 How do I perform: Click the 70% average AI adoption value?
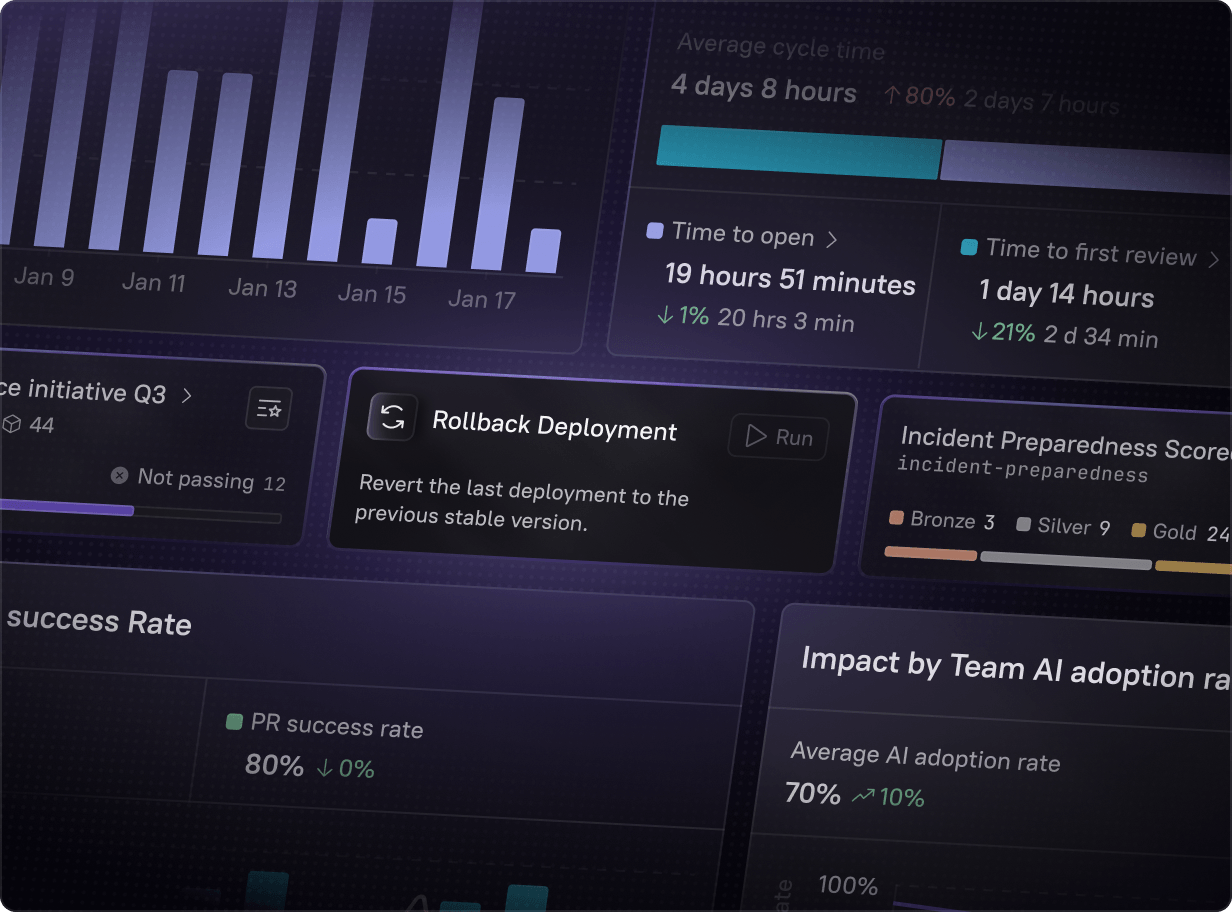tap(813, 793)
